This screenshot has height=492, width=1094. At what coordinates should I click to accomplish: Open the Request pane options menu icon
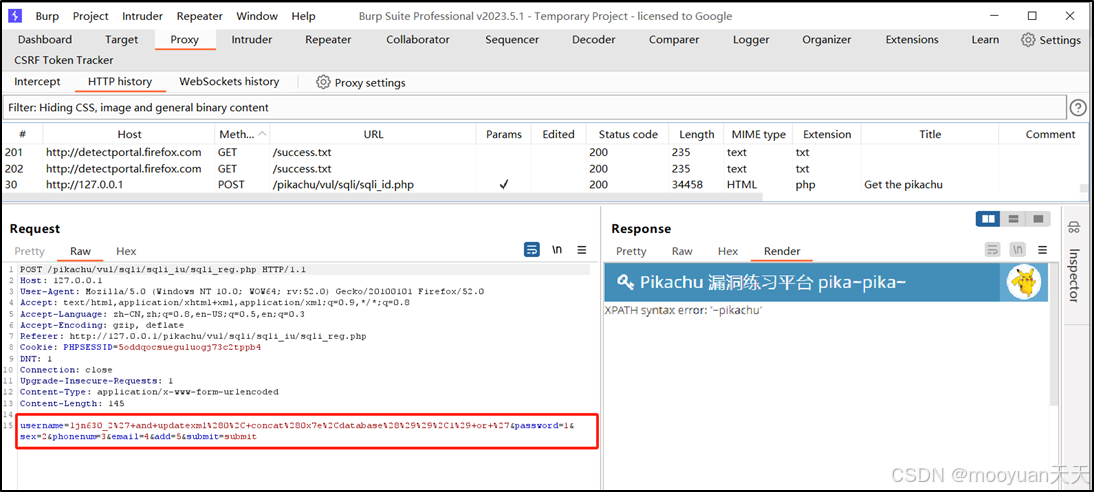coord(582,249)
